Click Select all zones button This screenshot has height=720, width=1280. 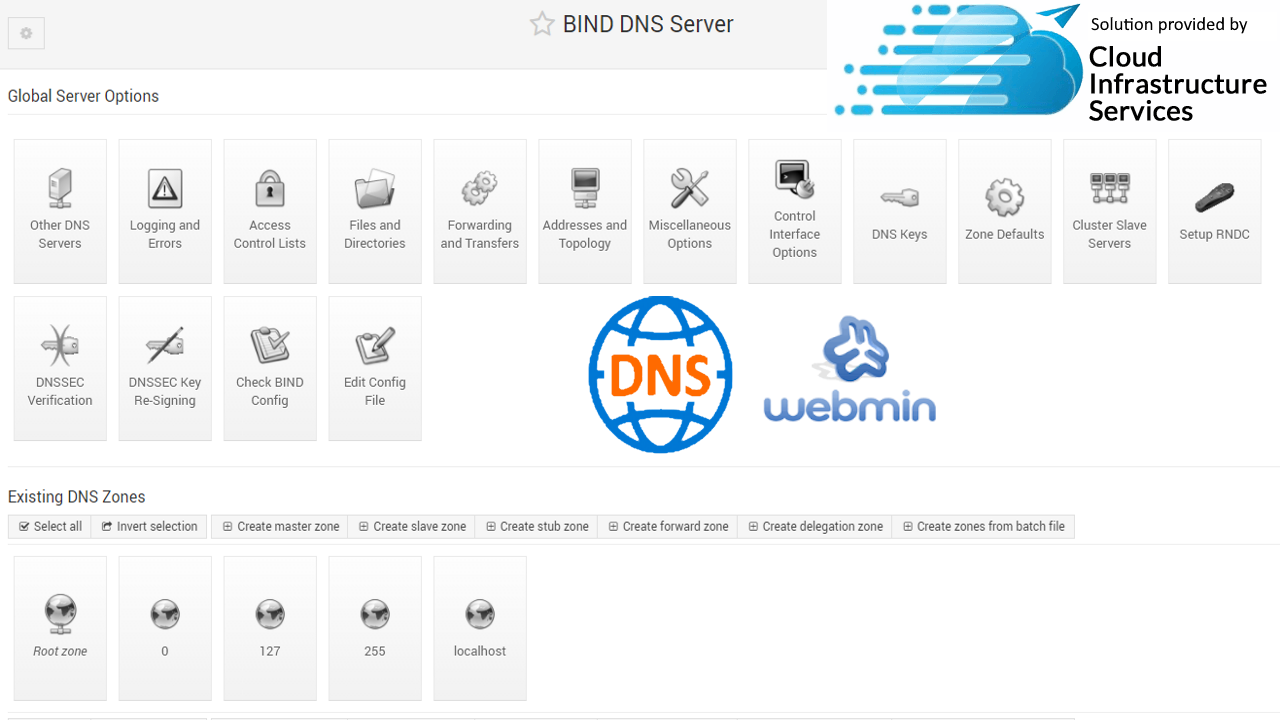pyautogui.click(x=50, y=526)
